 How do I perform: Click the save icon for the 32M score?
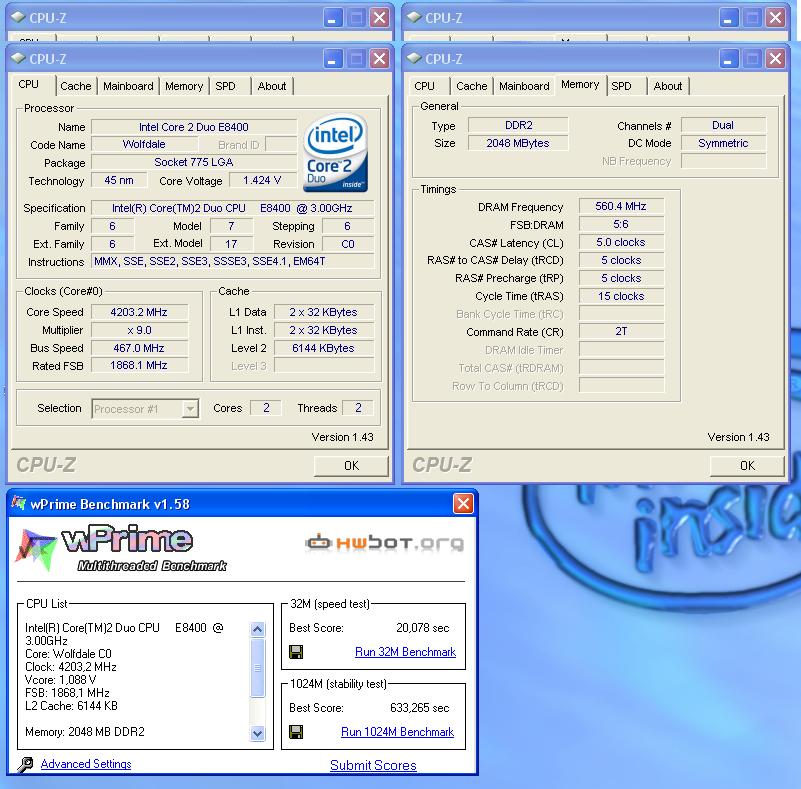click(296, 652)
